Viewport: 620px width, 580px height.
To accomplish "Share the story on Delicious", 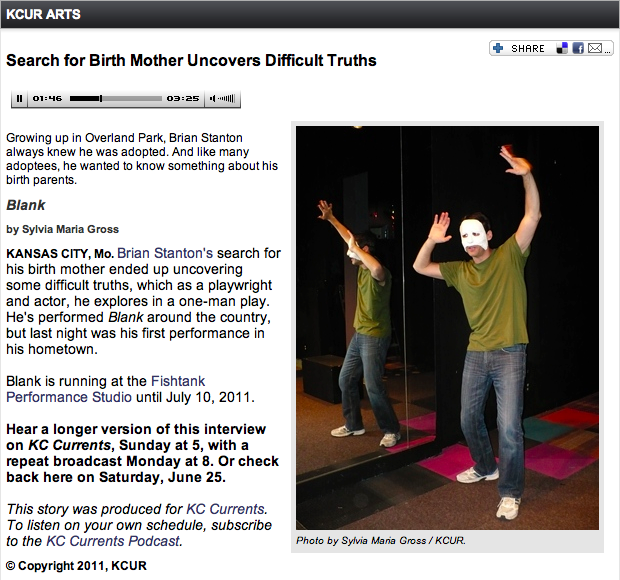I will [562, 48].
